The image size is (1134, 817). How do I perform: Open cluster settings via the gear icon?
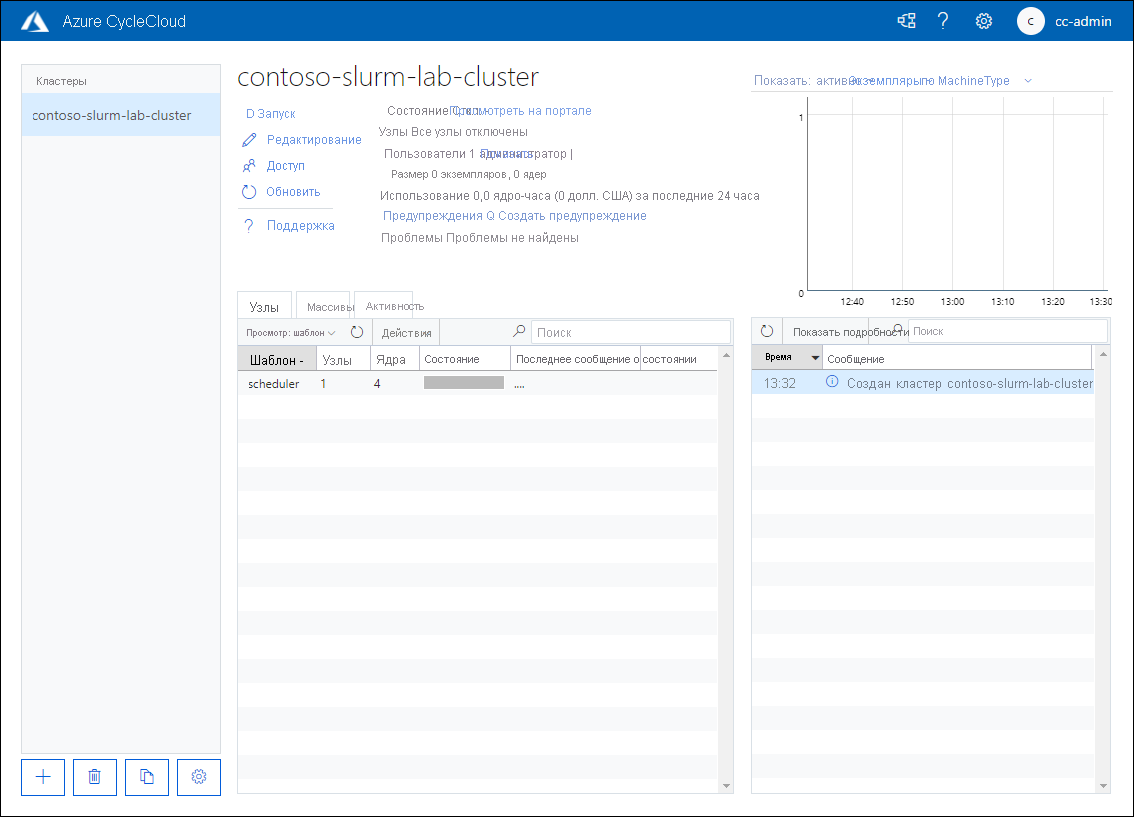(198, 777)
